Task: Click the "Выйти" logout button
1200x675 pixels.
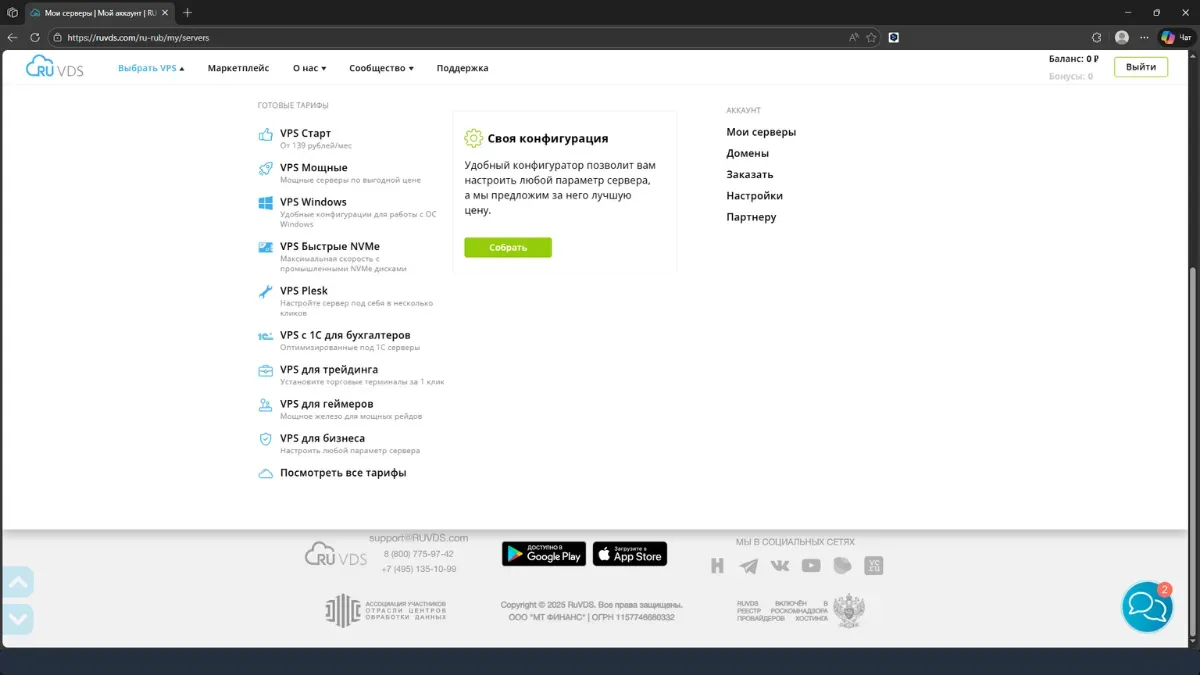Action: click(1140, 67)
